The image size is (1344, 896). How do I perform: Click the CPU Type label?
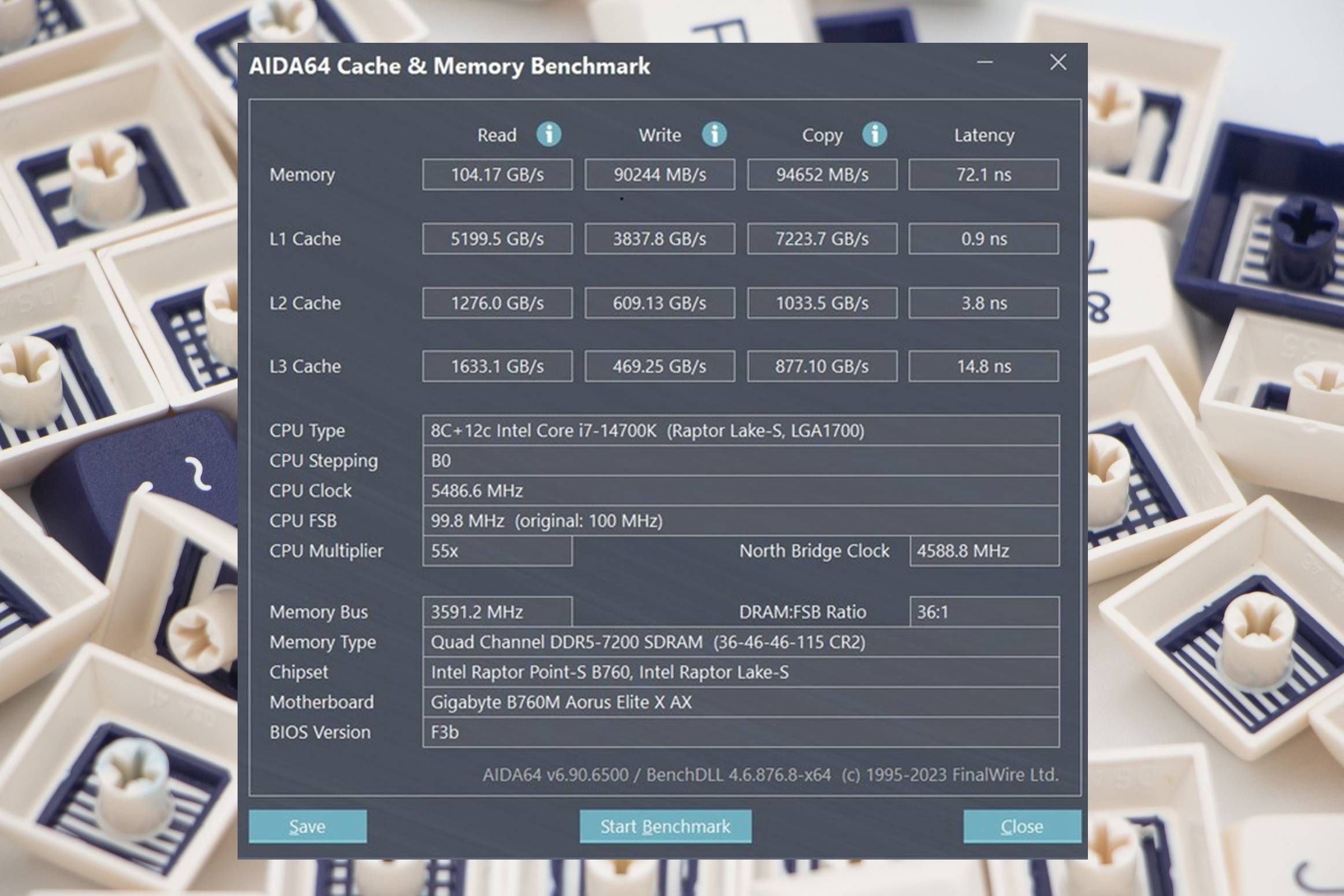[x=307, y=431]
